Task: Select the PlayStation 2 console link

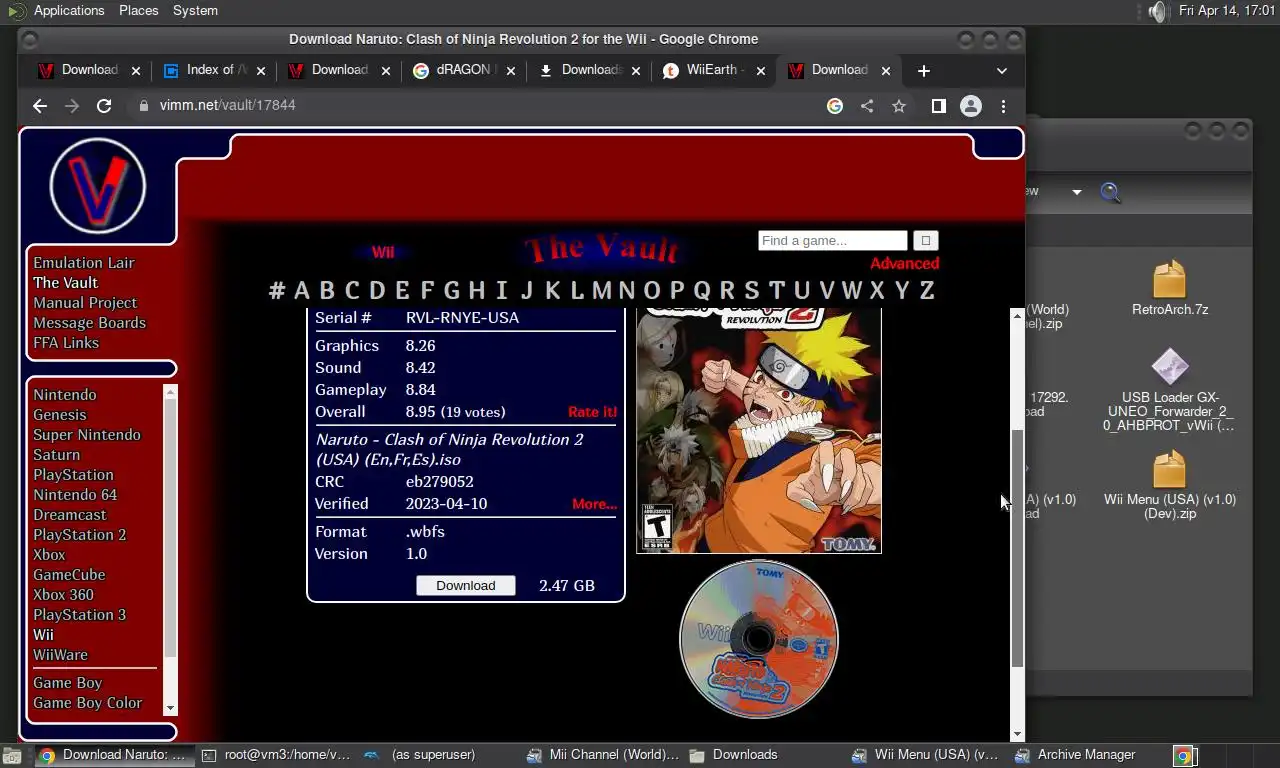Action: pyautogui.click(x=80, y=534)
